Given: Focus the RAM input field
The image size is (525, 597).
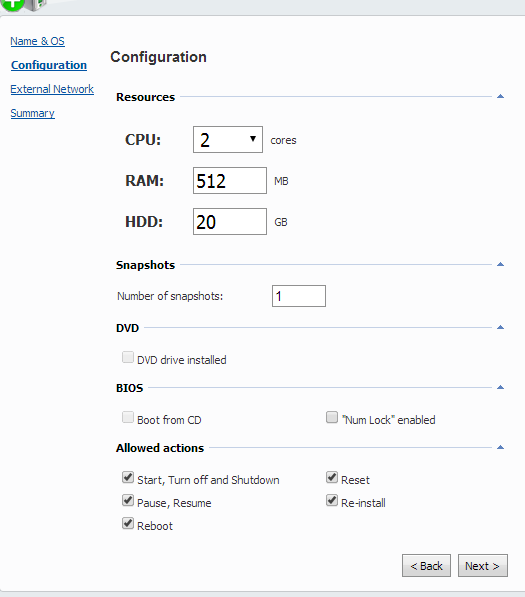Looking at the screenshot, I should [230, 180].
